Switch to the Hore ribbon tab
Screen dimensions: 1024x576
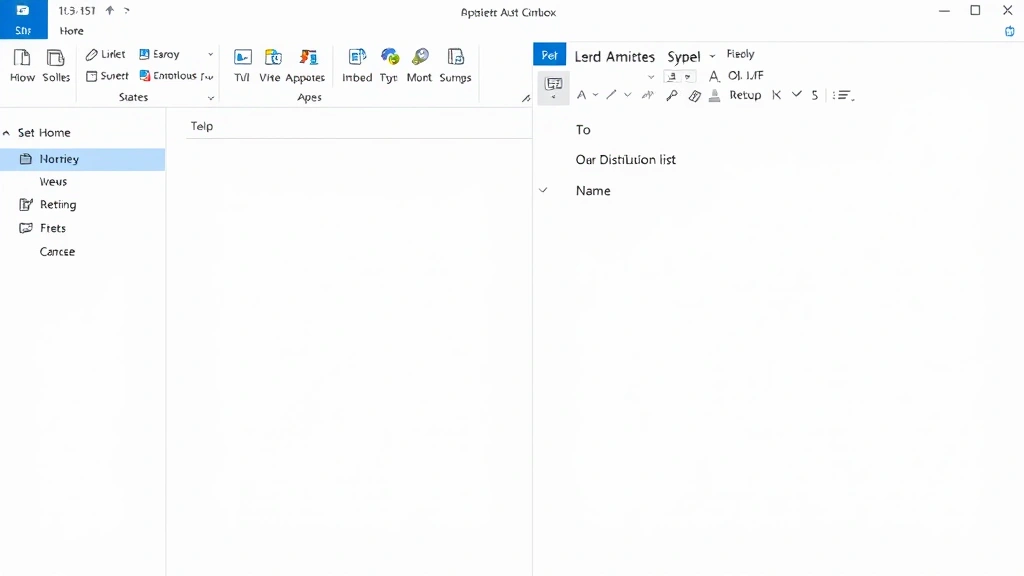point(72,31)
